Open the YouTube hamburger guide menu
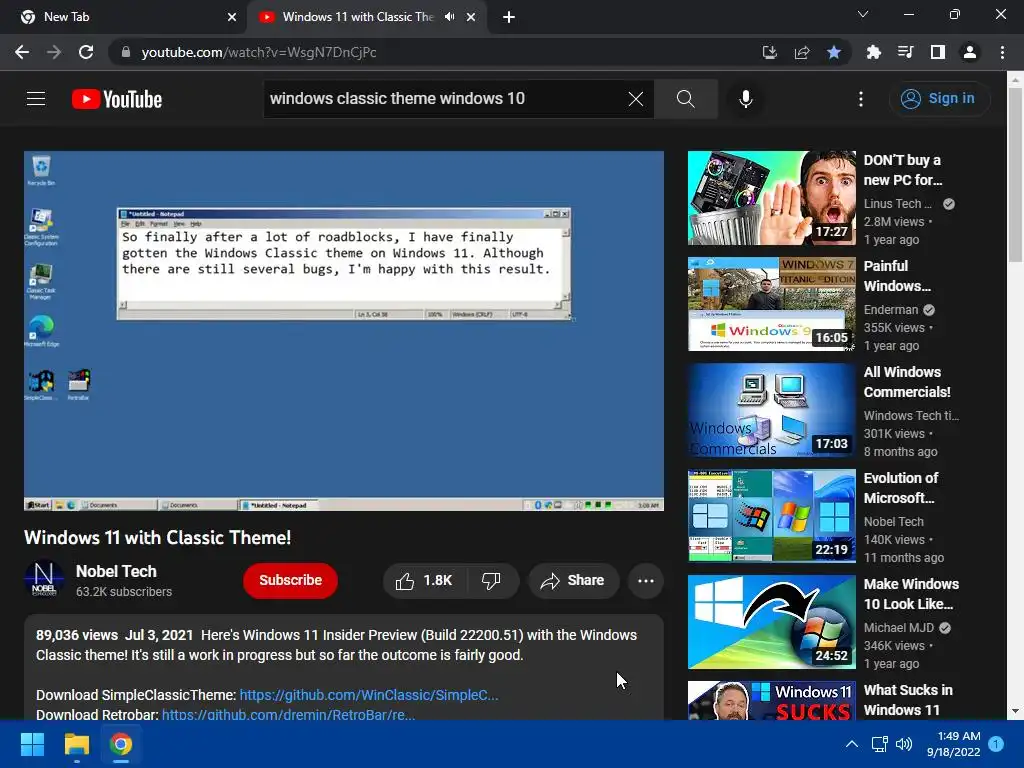Screen dimensions: 1024x768 tap(36, 99)
